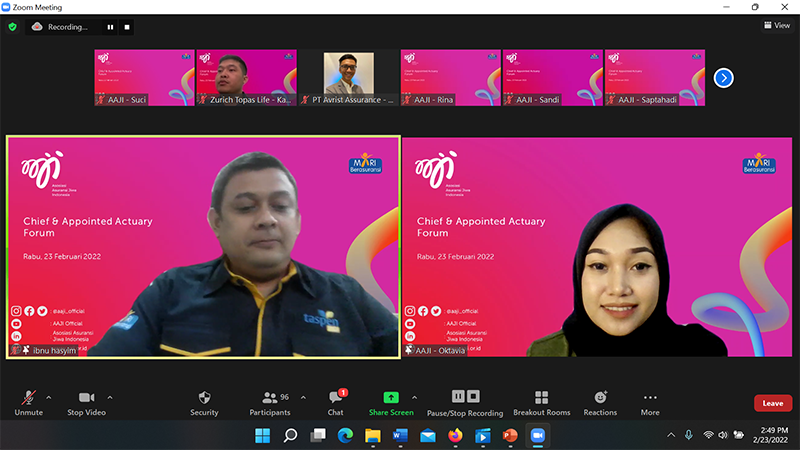The height and width of the screenshot is (450, 800).
Task: Open the Reactions menu
Action: tap(600, 403)
